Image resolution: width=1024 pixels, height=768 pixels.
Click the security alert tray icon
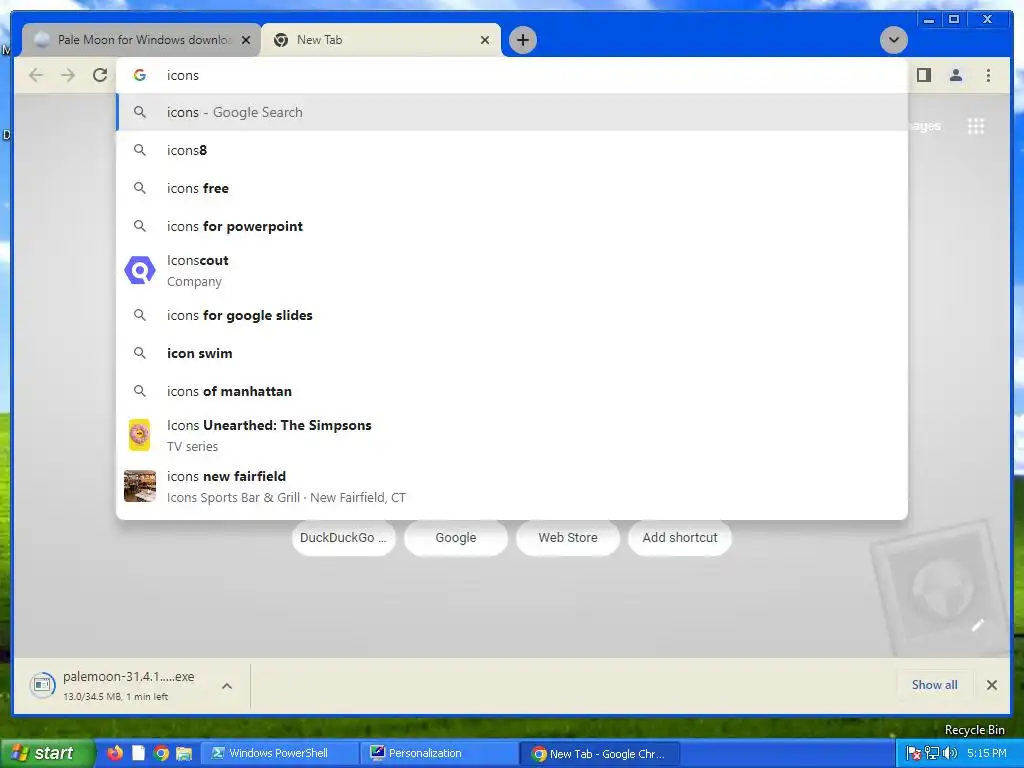pyautogui.click(x=914, y=754)
